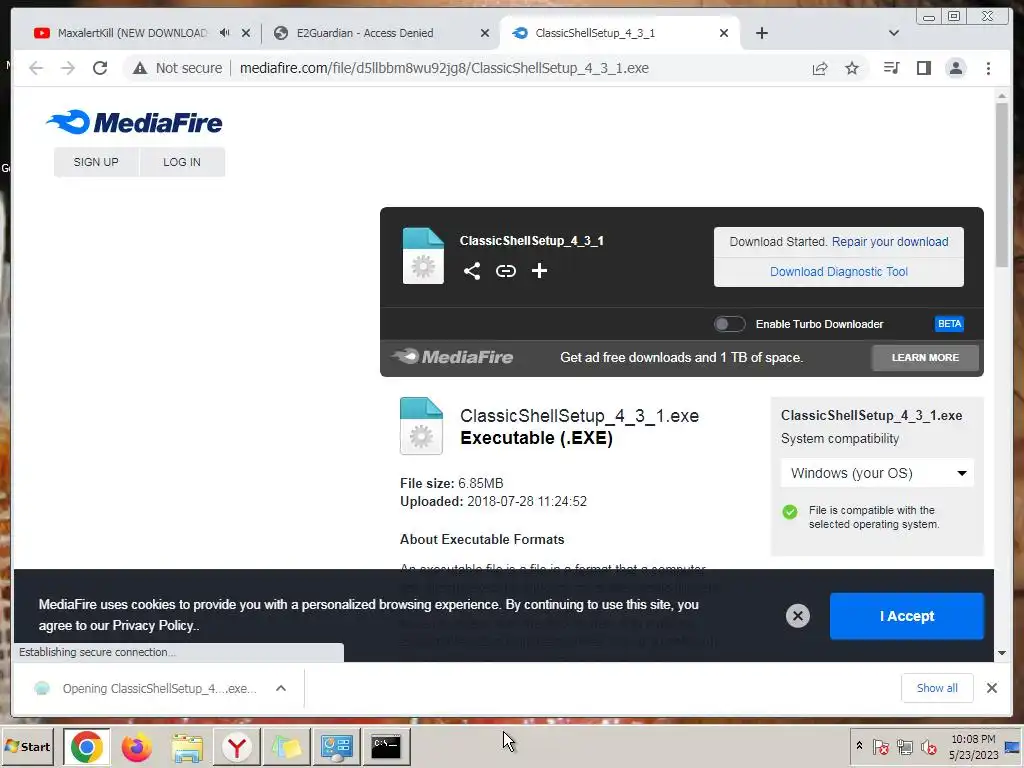The width and height of the screenshot is (1024, 768).
Task: Show hidden system tray icons arrow
Action: (x=859, y=746)
